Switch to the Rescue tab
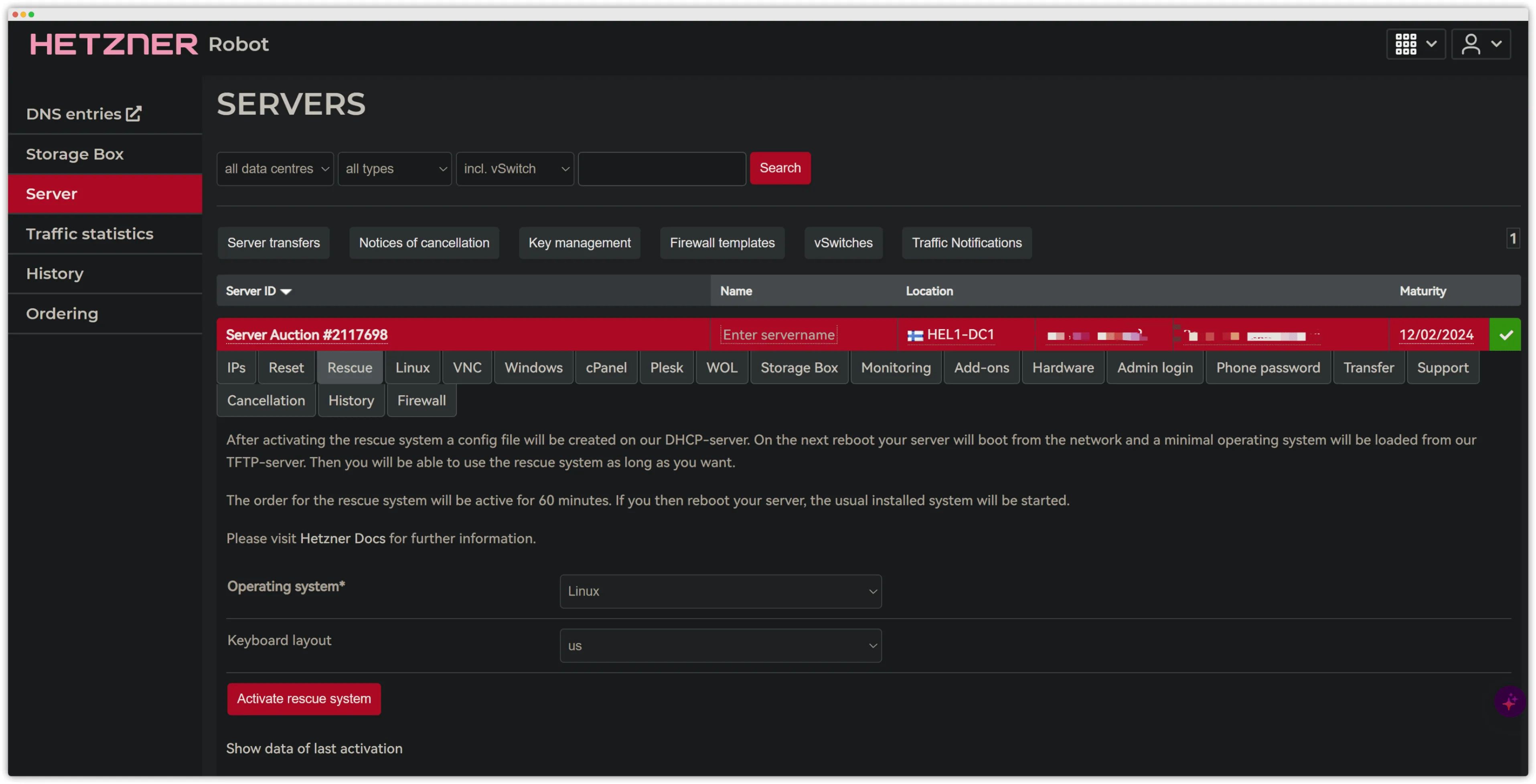Screen dimensions: 1536x784 pyautogui.click(x=350, y=368)
